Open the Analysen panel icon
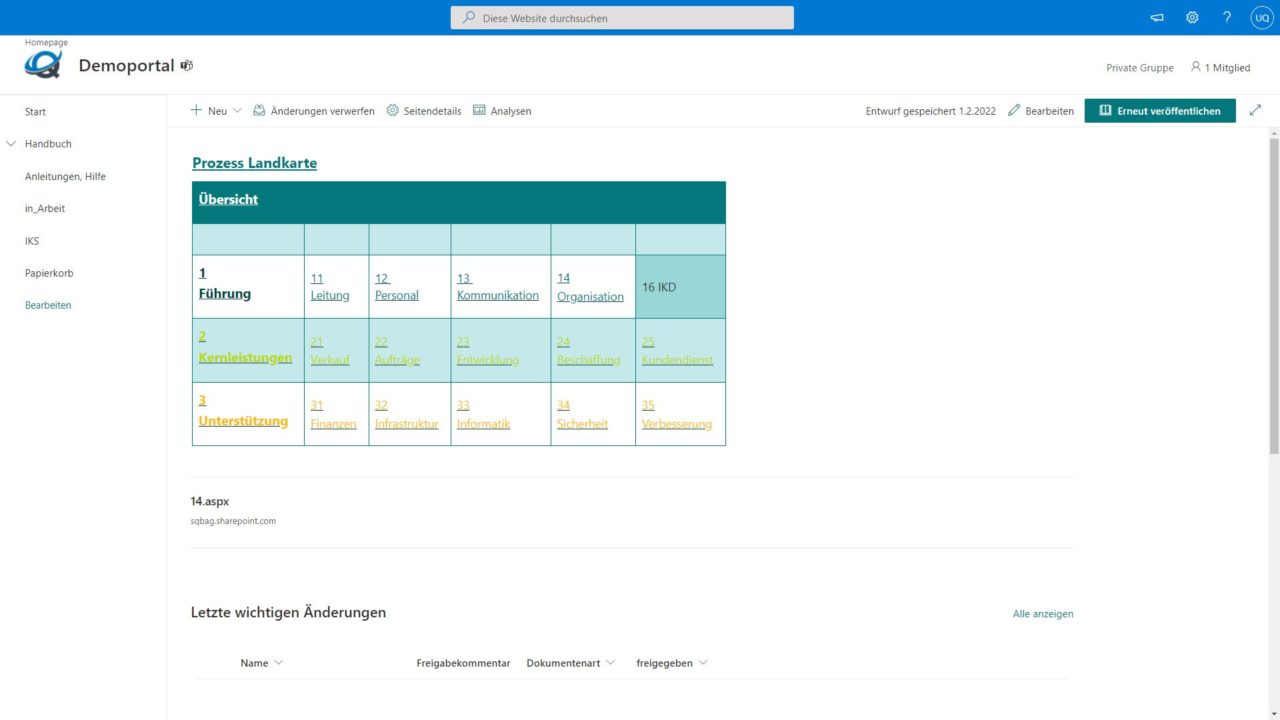The height and width of the screenshot is (720, 1280). coord(481,110)
